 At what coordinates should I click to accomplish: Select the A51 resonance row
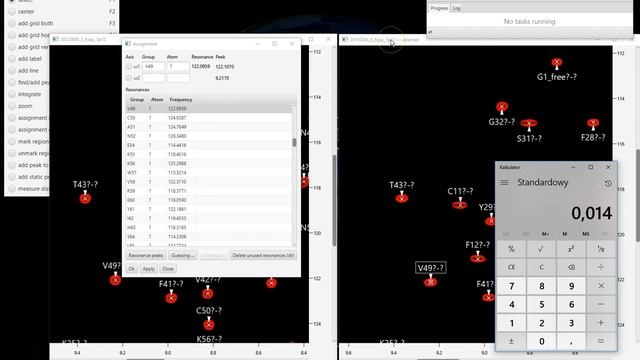coord(209,127)
